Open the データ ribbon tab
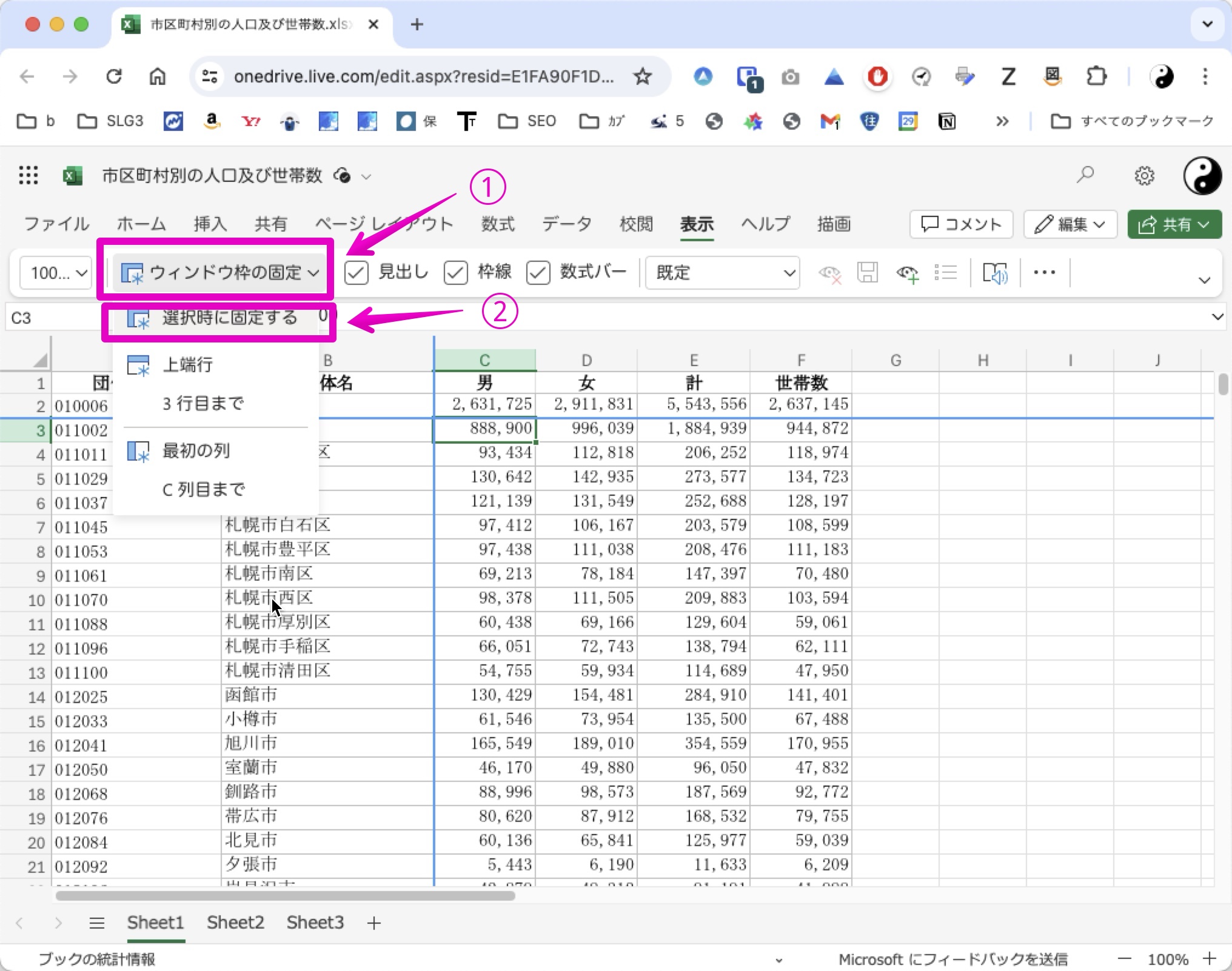Screen dimensions: 1232x971 pos(566,224)
